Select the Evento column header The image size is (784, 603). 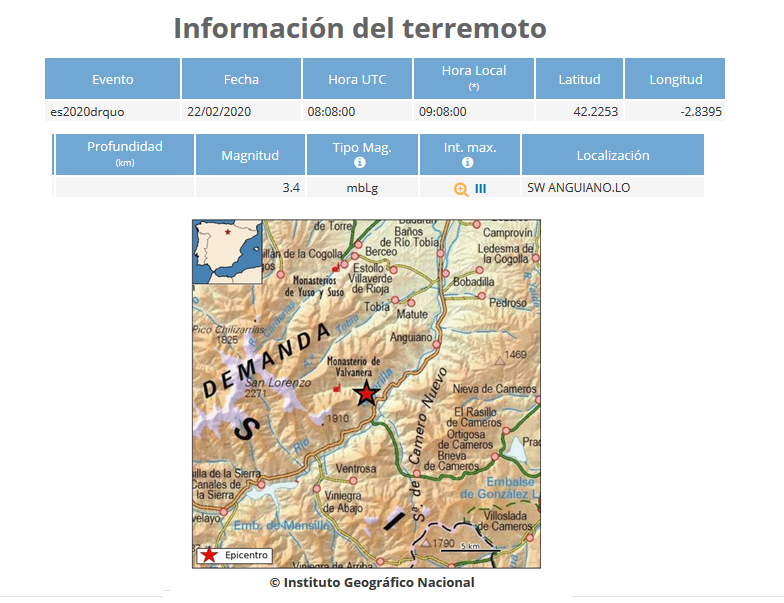point(112,79)
